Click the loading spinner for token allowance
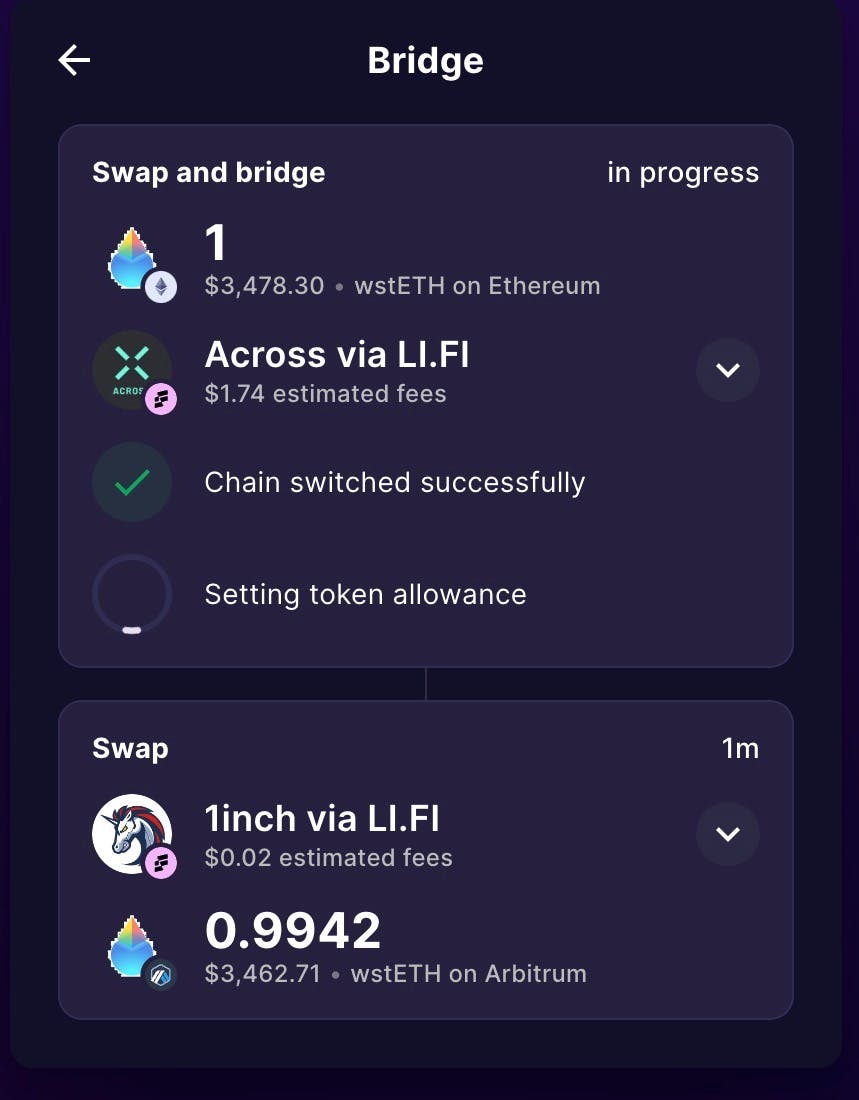 132,595
